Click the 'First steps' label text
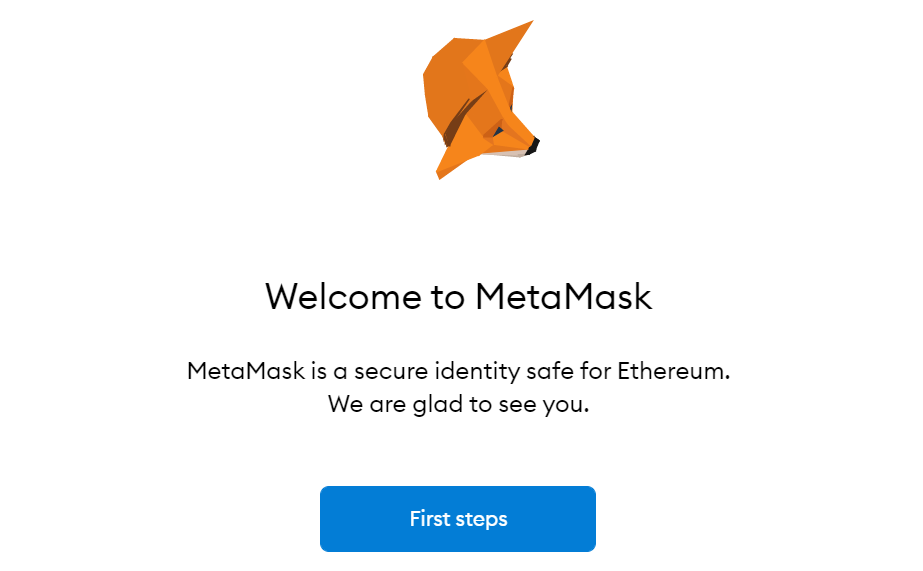Image resolution: width=923 pixels, height=571 pixels. 458,519
